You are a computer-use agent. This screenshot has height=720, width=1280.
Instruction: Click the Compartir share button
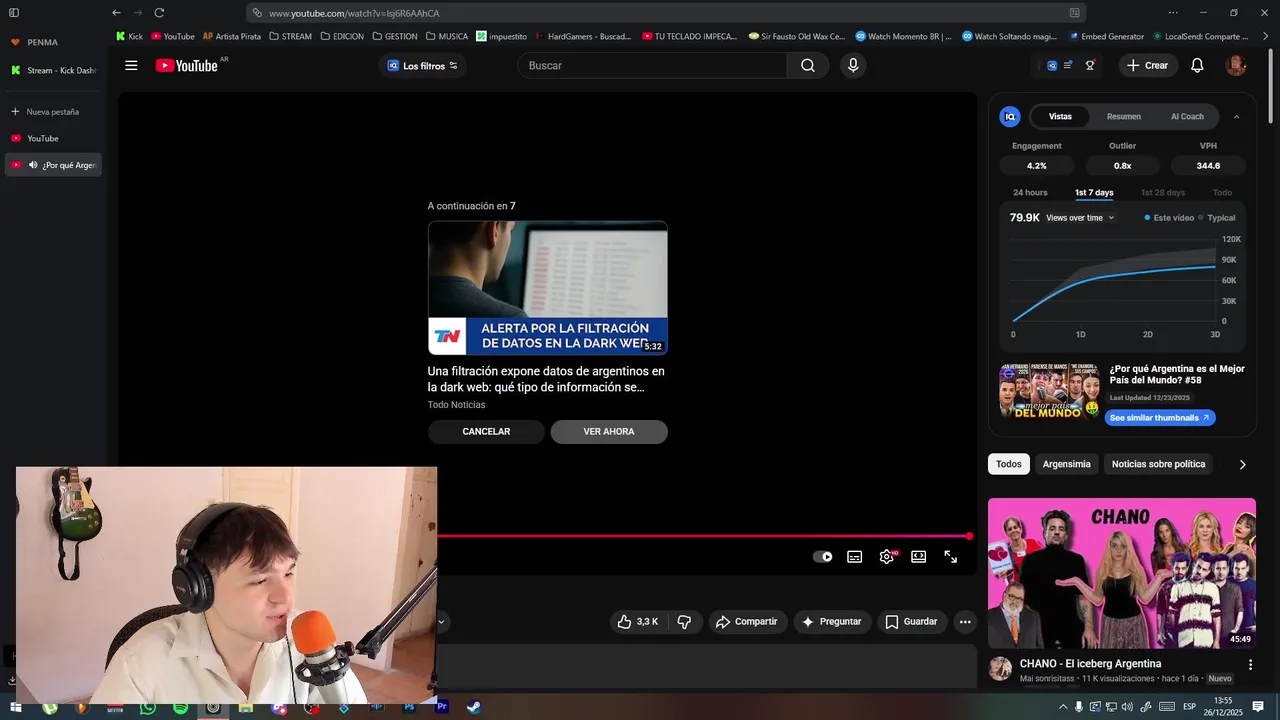748,622
